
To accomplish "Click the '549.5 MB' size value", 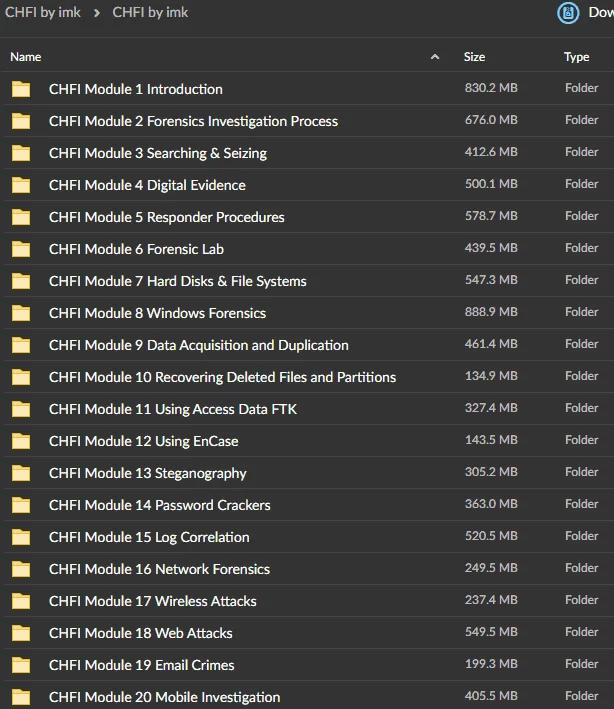I will (x=491, y=632).
